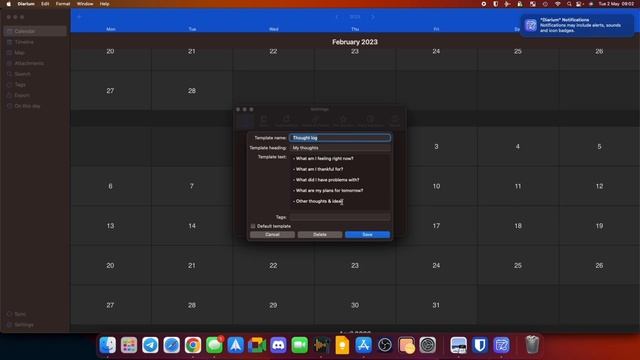This screenshot has height=360, width=640.
Task: Click the date and time in menu bar
Action: (x=616, y=4)
